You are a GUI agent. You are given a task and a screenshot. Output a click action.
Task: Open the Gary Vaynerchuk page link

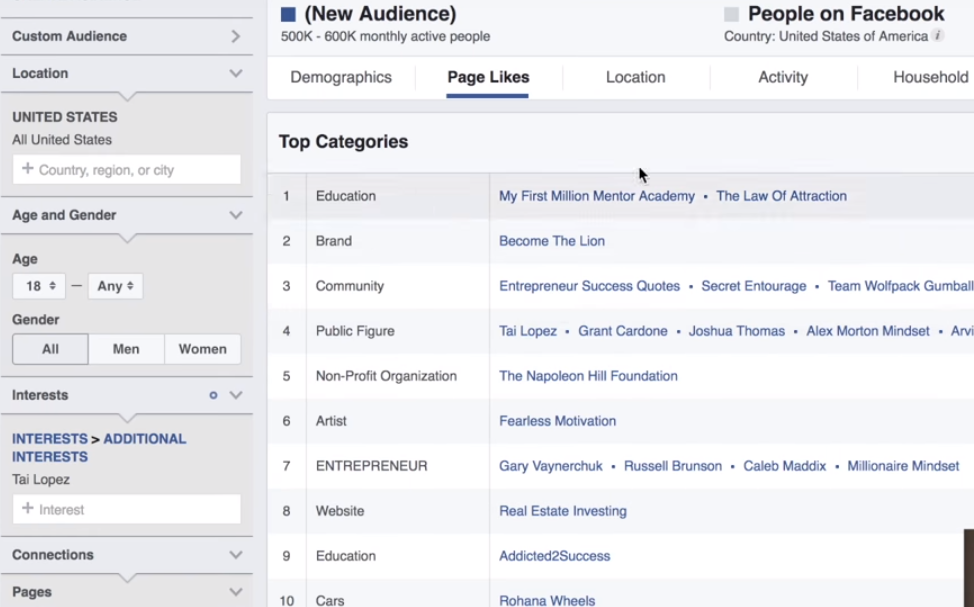pos(551,466)
